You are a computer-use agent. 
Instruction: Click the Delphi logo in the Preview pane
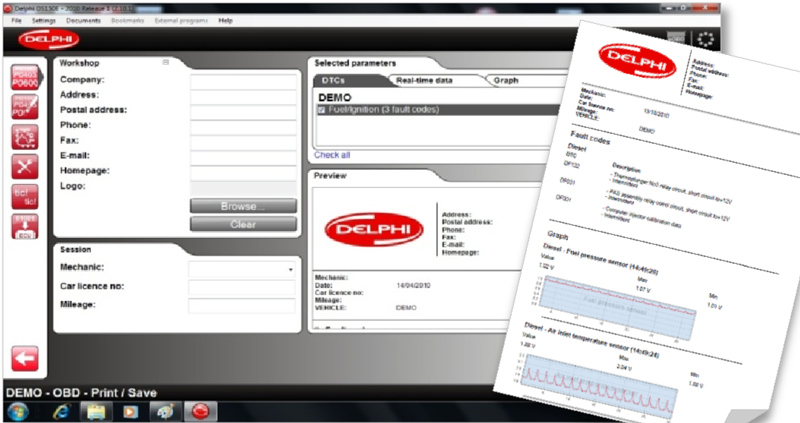pyautogui.click(x=374, y=229)
